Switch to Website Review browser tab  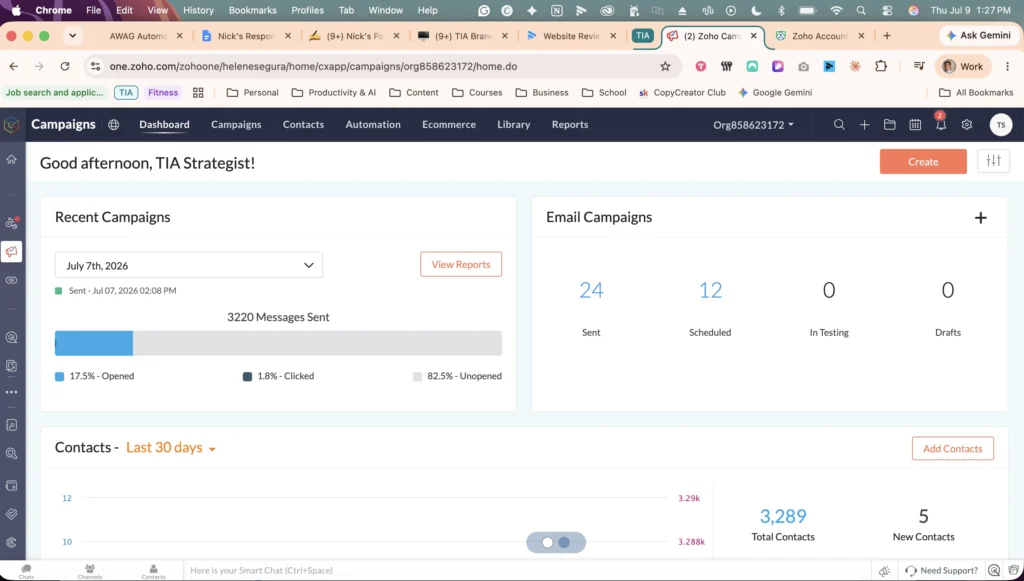pos(571,36)
